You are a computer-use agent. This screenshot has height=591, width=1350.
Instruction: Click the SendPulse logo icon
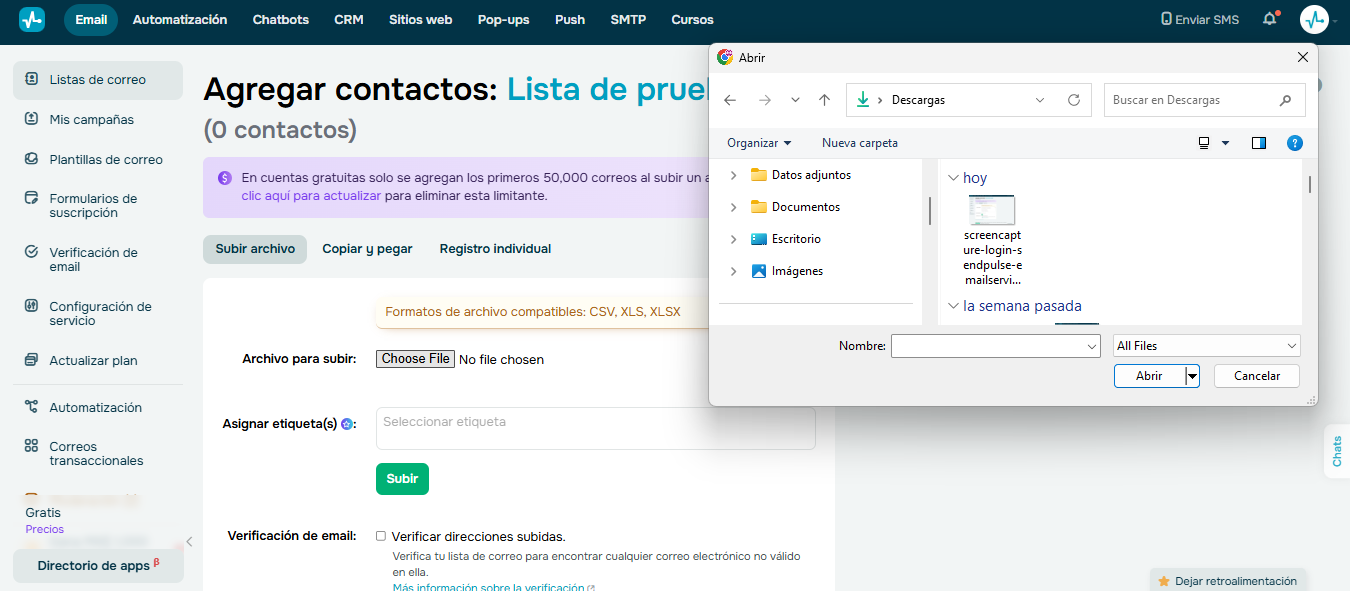[x=31, y=19]
